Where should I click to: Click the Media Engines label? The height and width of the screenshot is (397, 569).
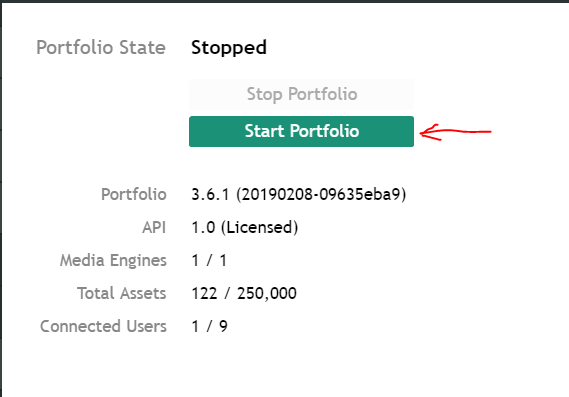(113, 261)
